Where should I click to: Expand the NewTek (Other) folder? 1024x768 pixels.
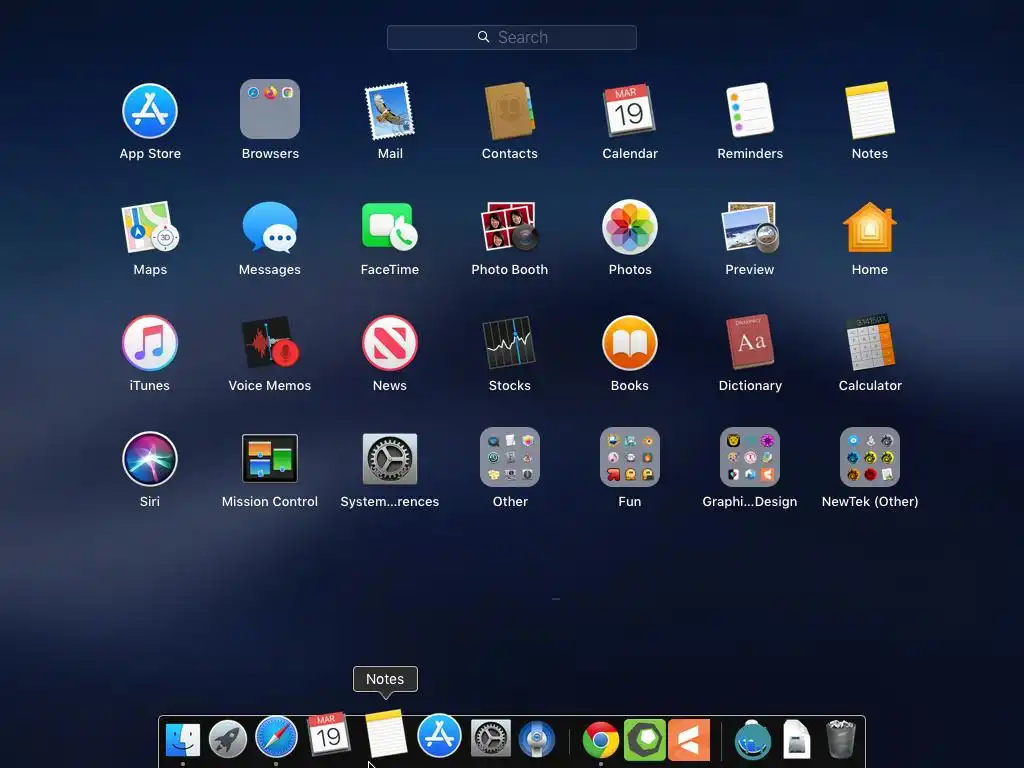pyautogui.click(x=870, y=457)
